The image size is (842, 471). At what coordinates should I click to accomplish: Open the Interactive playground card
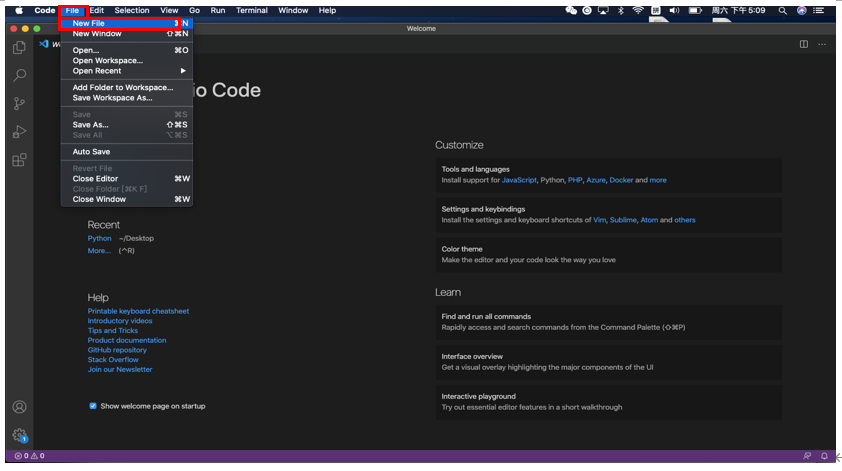pos(608,402)
